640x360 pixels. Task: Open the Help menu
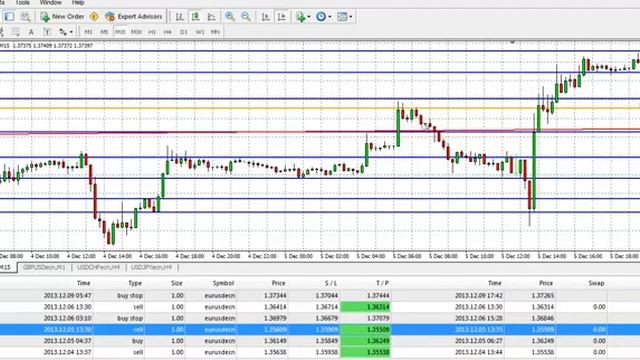(x=78, y=2)
